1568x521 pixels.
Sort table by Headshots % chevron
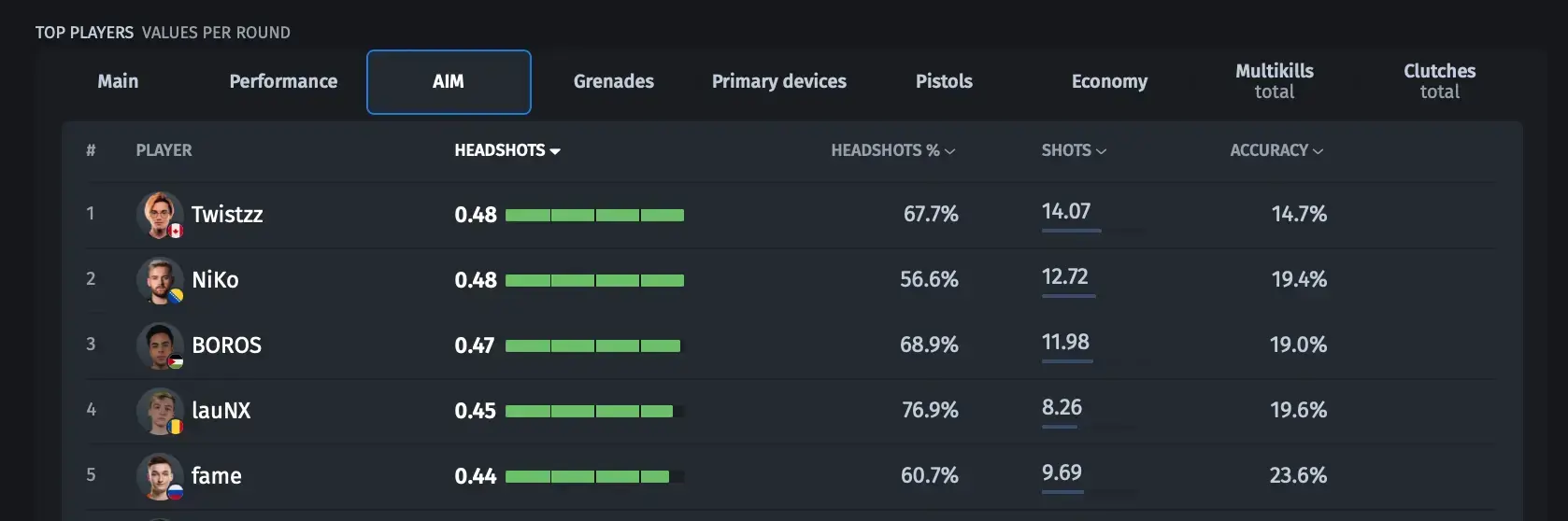950,151
